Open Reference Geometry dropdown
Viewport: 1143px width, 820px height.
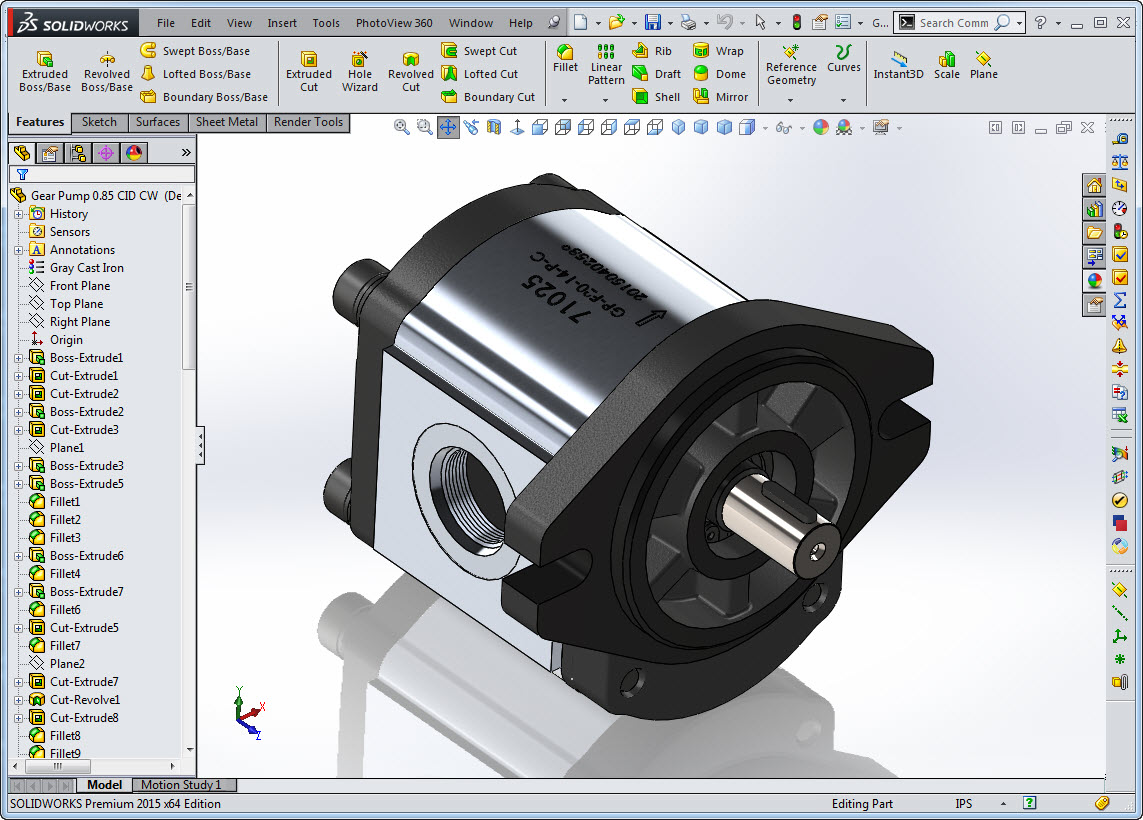click(790, 100)
